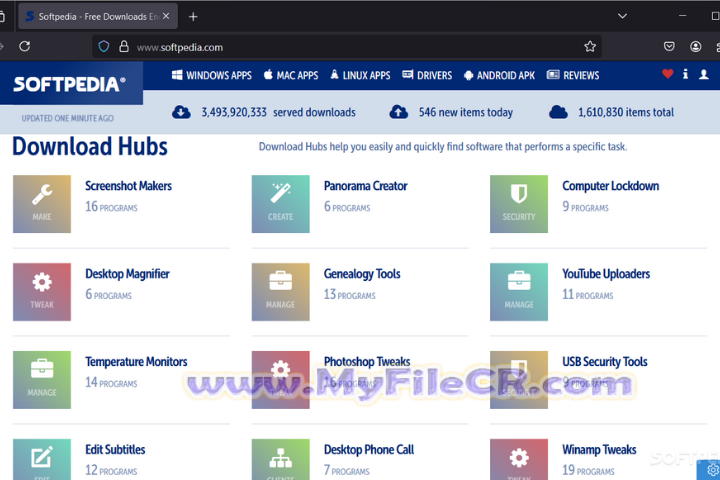Click the Download Hubs heading
The image size is (720, 480).
coord(90,147)
